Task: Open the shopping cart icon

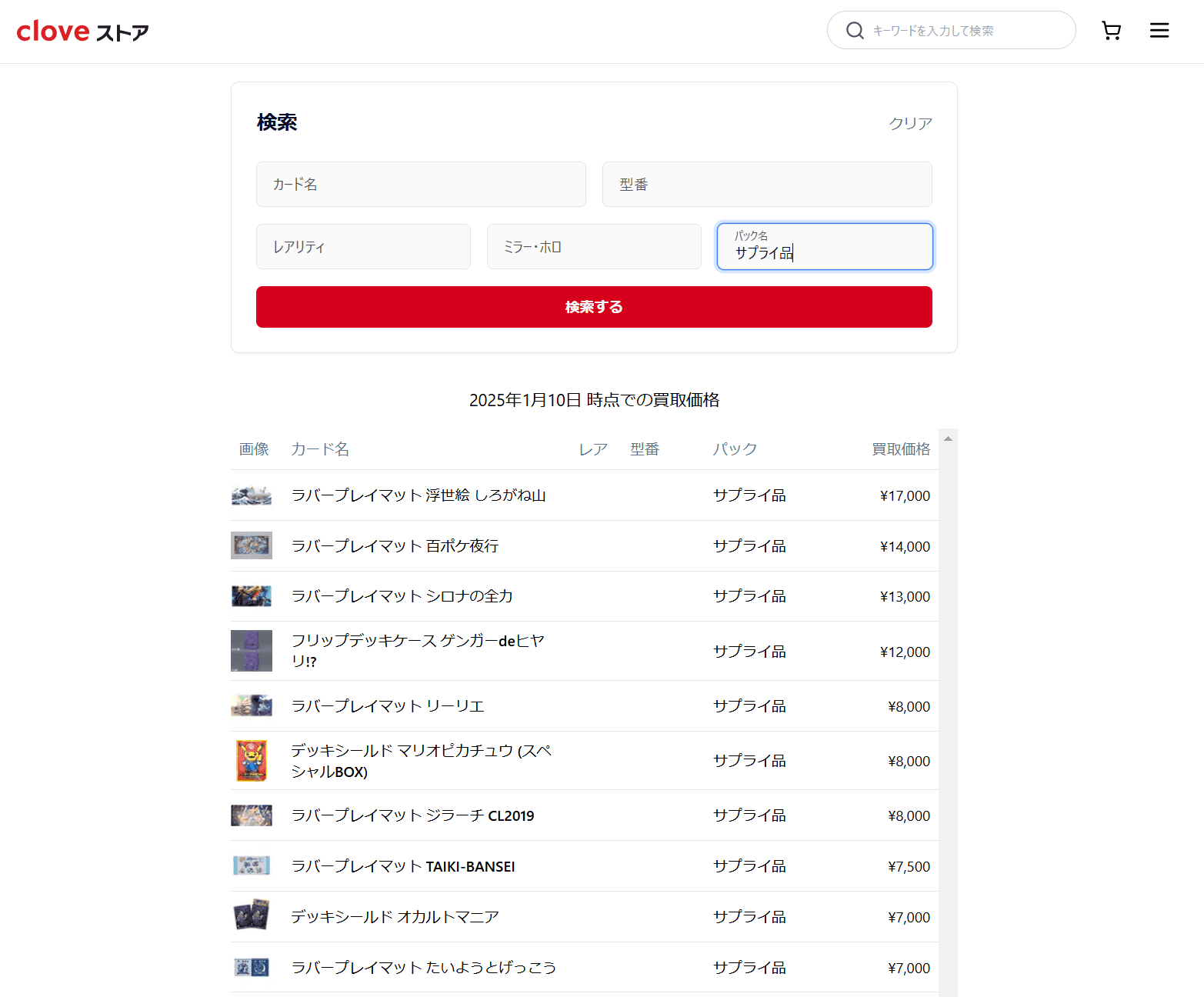Action: pyautogui.click(x=1111, y=31)
